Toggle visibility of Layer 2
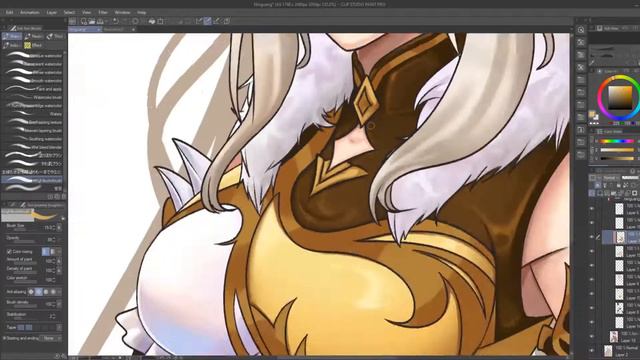 592,351
